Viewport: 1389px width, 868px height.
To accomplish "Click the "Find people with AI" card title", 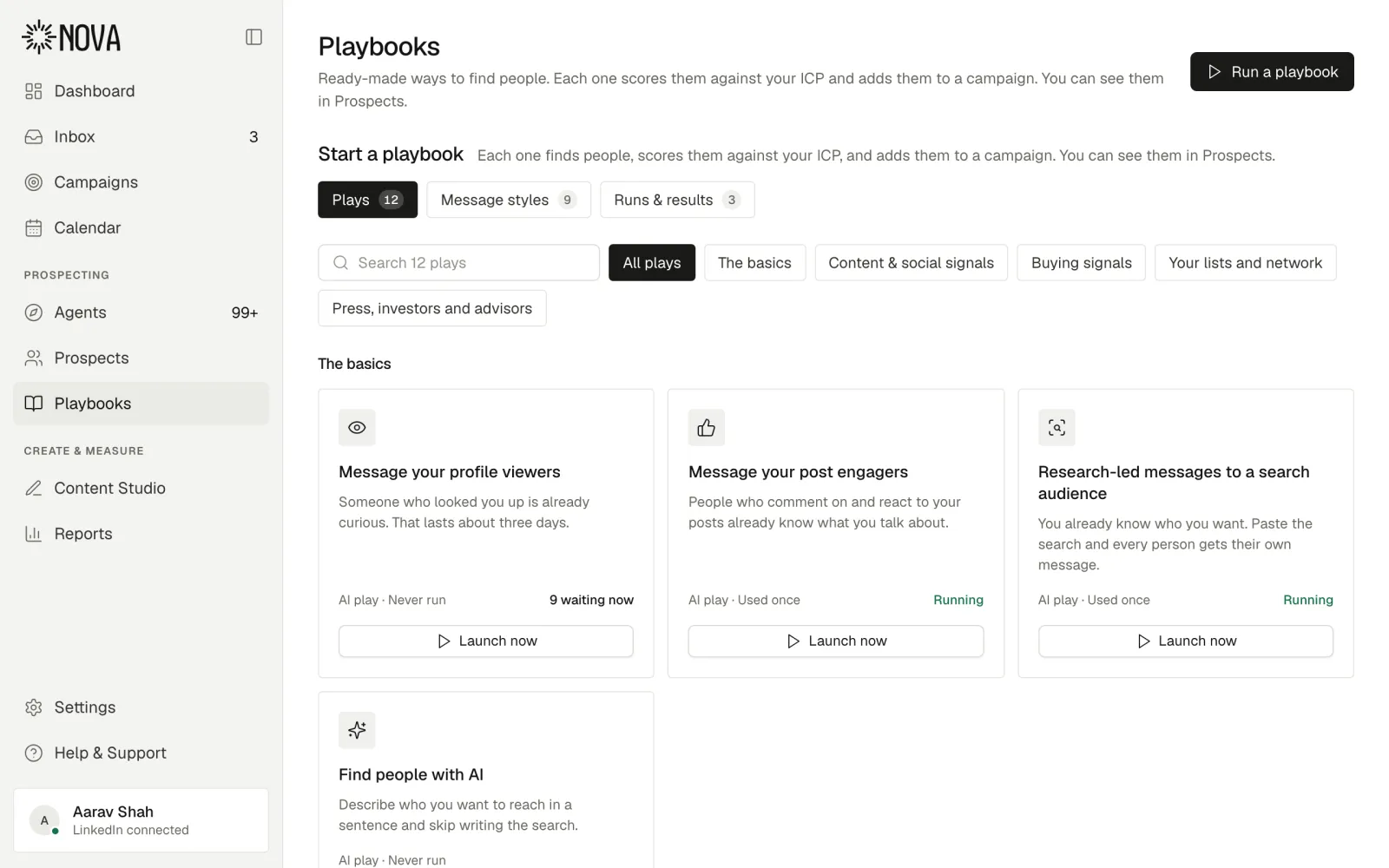I will click(x=411, y=774).
